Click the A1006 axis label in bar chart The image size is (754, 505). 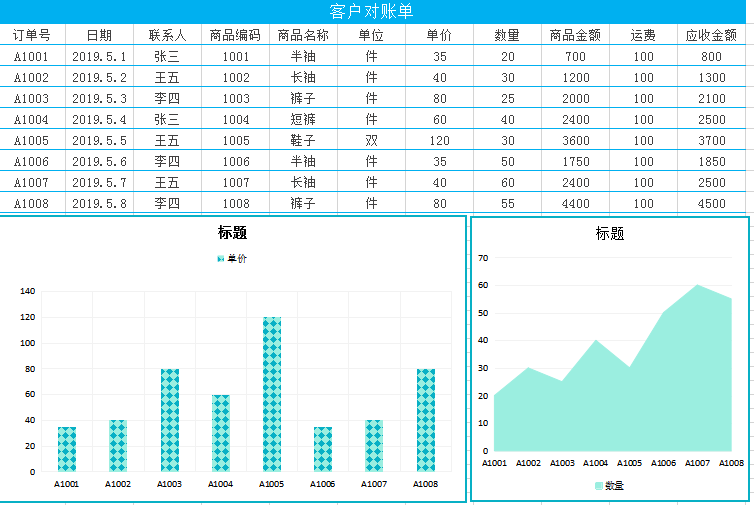pos(323,484)
